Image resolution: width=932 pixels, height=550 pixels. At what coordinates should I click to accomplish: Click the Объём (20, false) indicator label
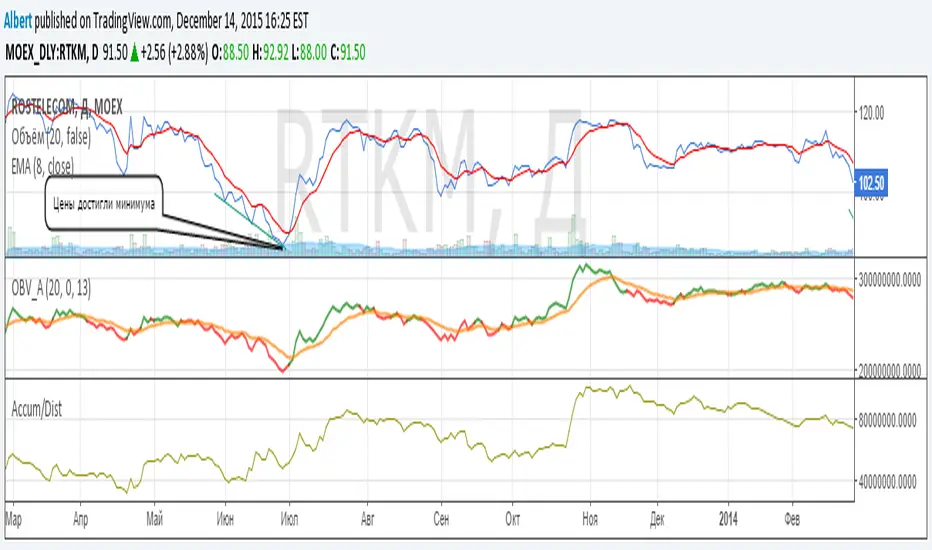click(51, 137)
